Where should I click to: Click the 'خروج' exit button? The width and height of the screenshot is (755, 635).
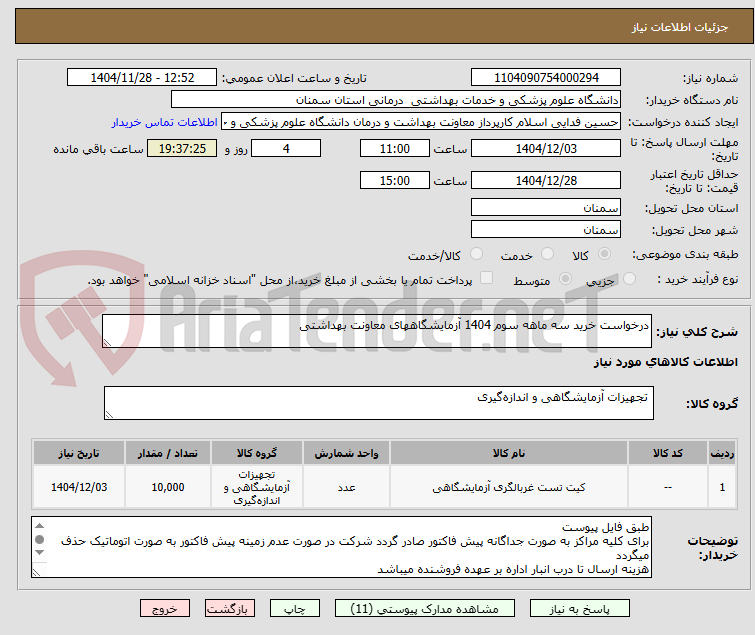[x=165, y=609]
